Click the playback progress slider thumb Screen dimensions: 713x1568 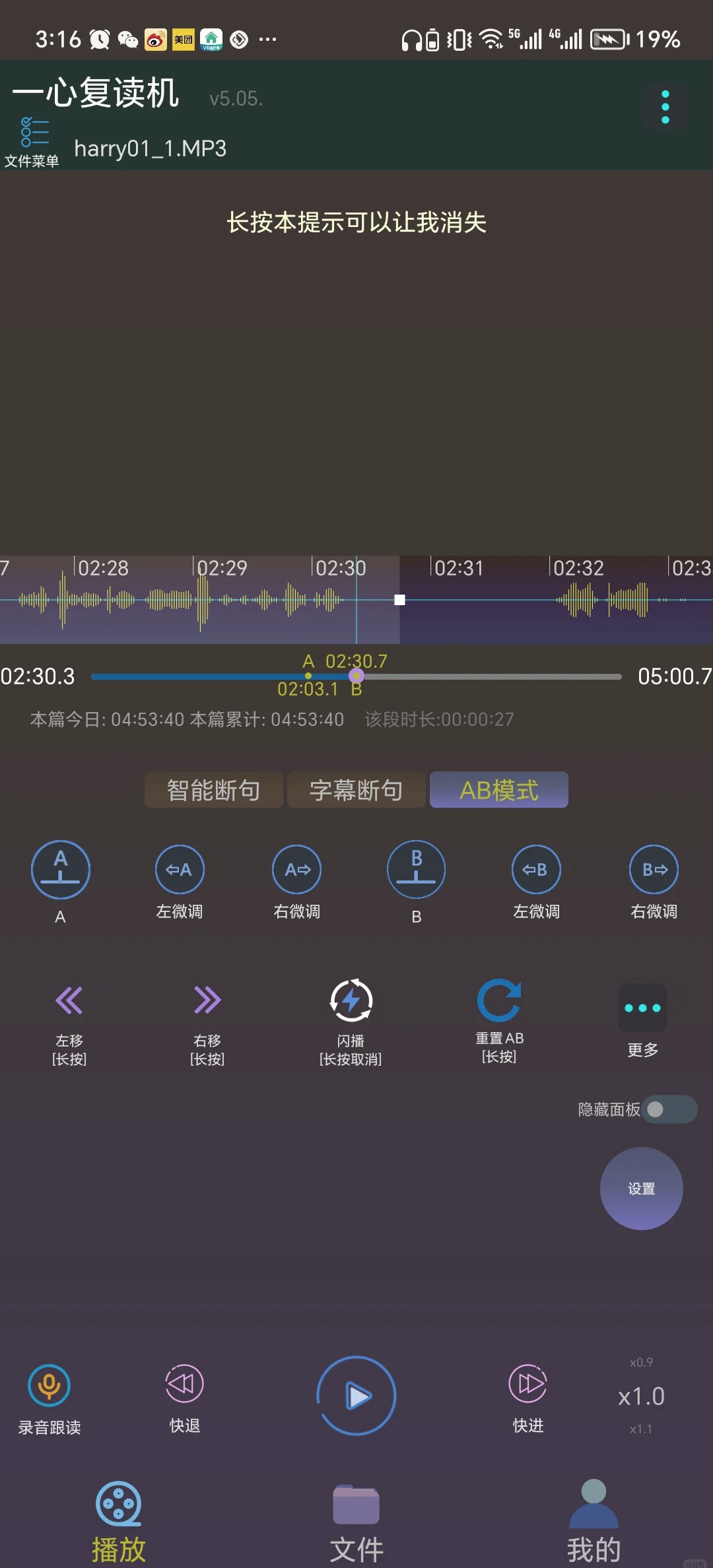356,676
